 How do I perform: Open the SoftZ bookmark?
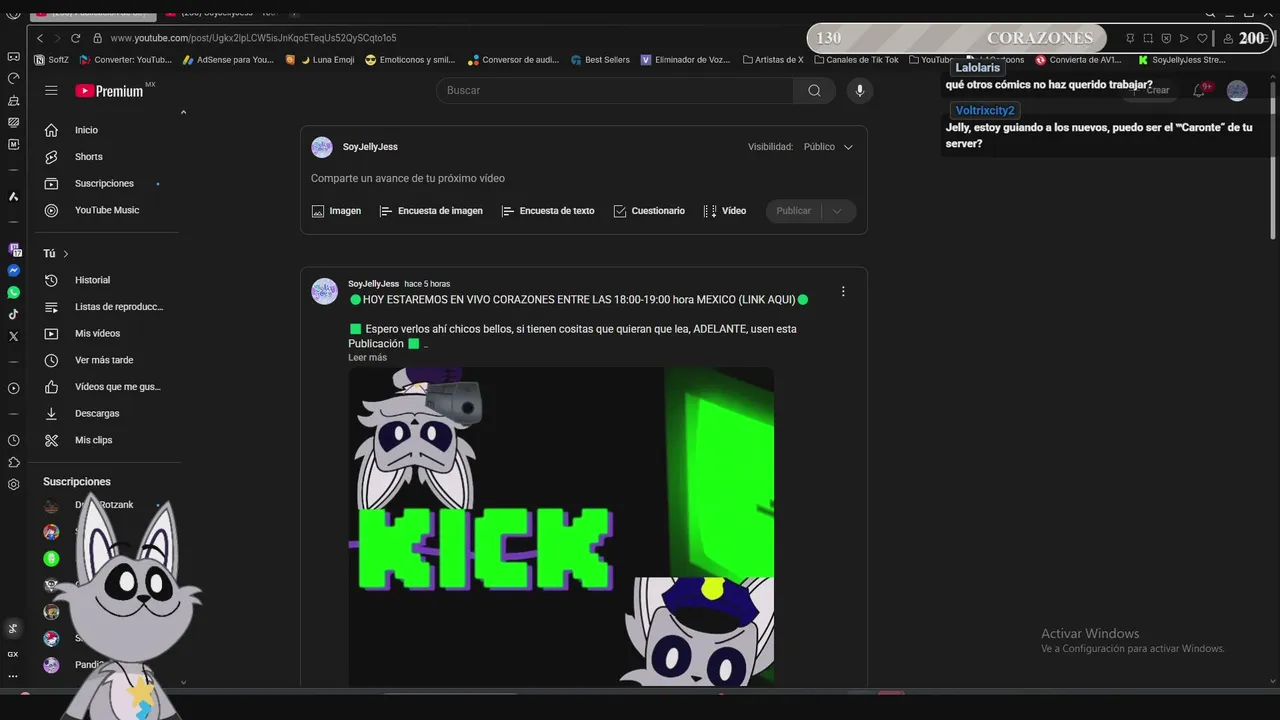point(52,60)
